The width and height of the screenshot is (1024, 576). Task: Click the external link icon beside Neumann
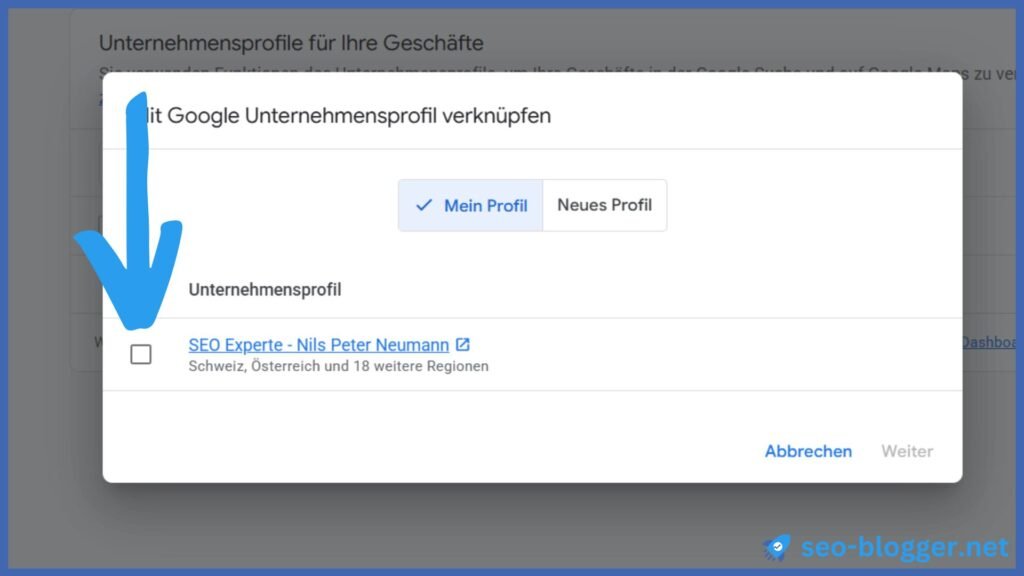[x=462, y=344]
